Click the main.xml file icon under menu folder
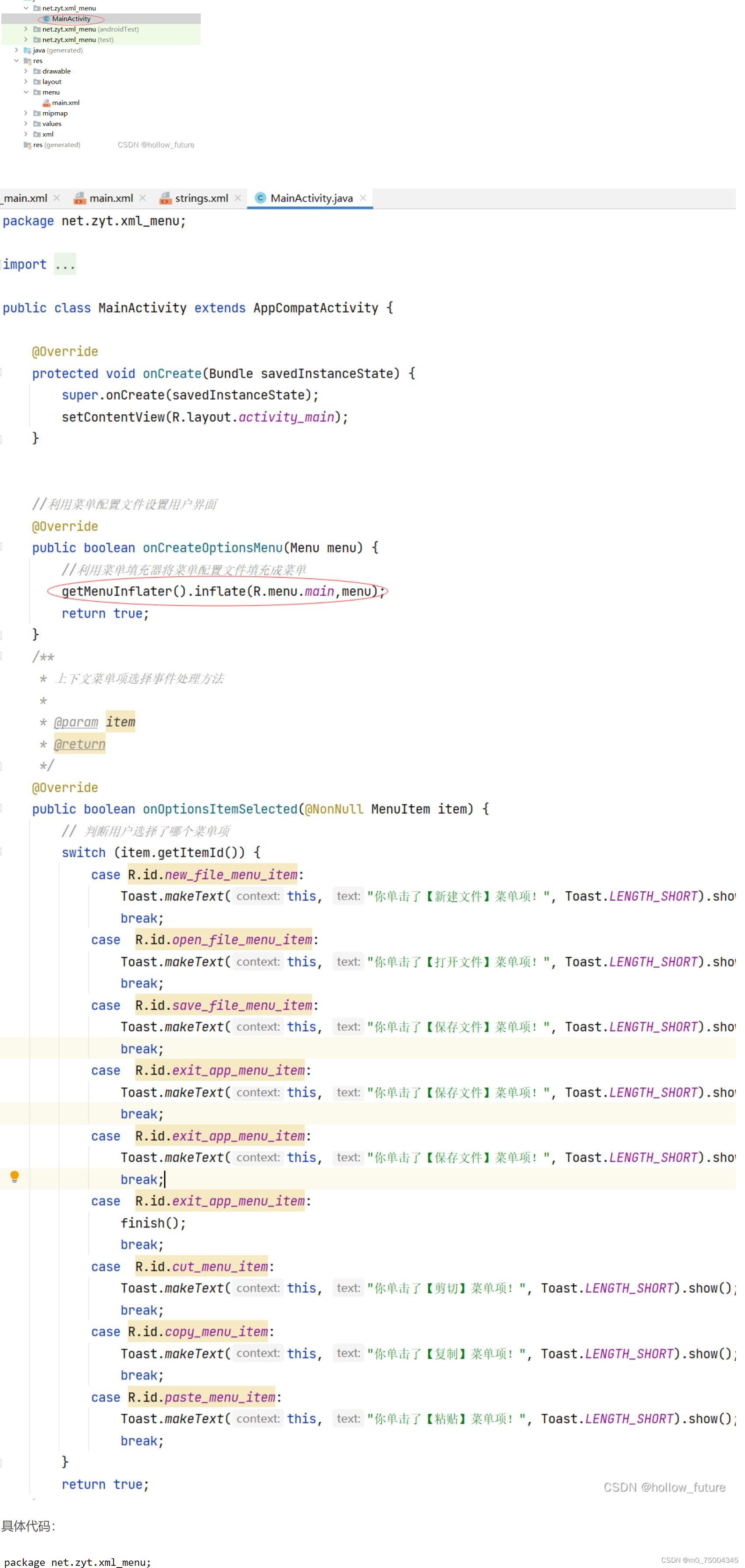The image size is (745, 1568). coord(47,103)
